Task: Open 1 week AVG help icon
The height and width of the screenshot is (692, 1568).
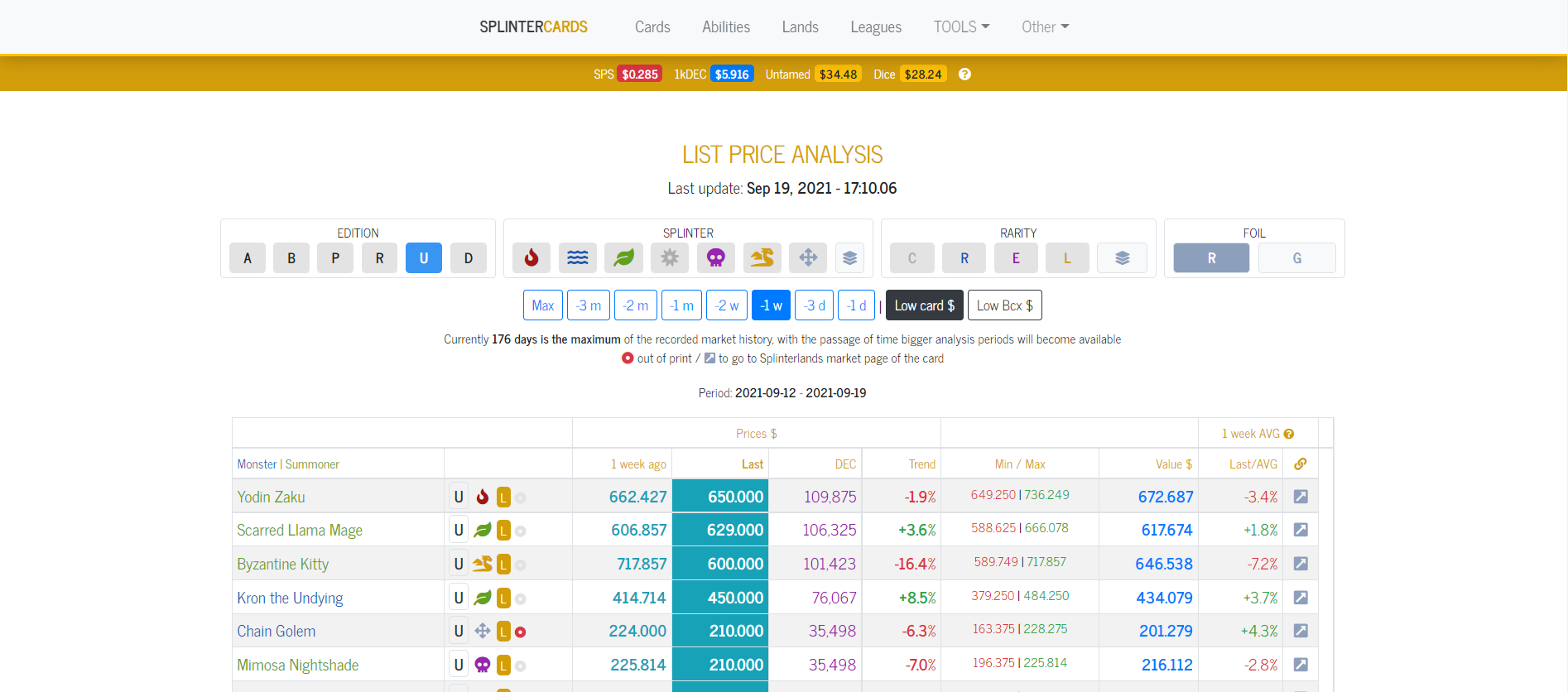Action: 1289,434
